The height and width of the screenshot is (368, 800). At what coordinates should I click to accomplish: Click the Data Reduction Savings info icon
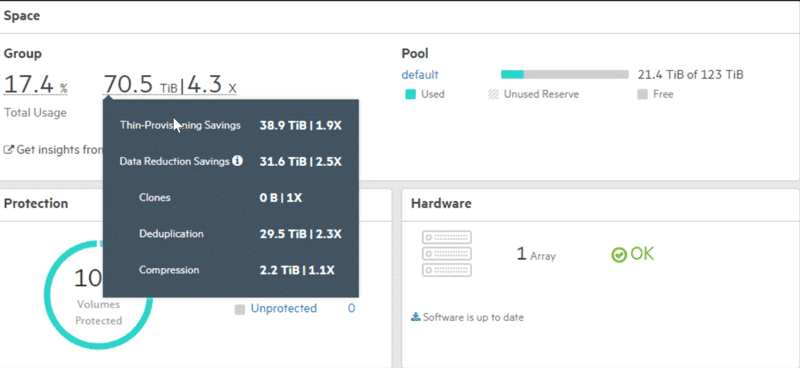(237, 161)
